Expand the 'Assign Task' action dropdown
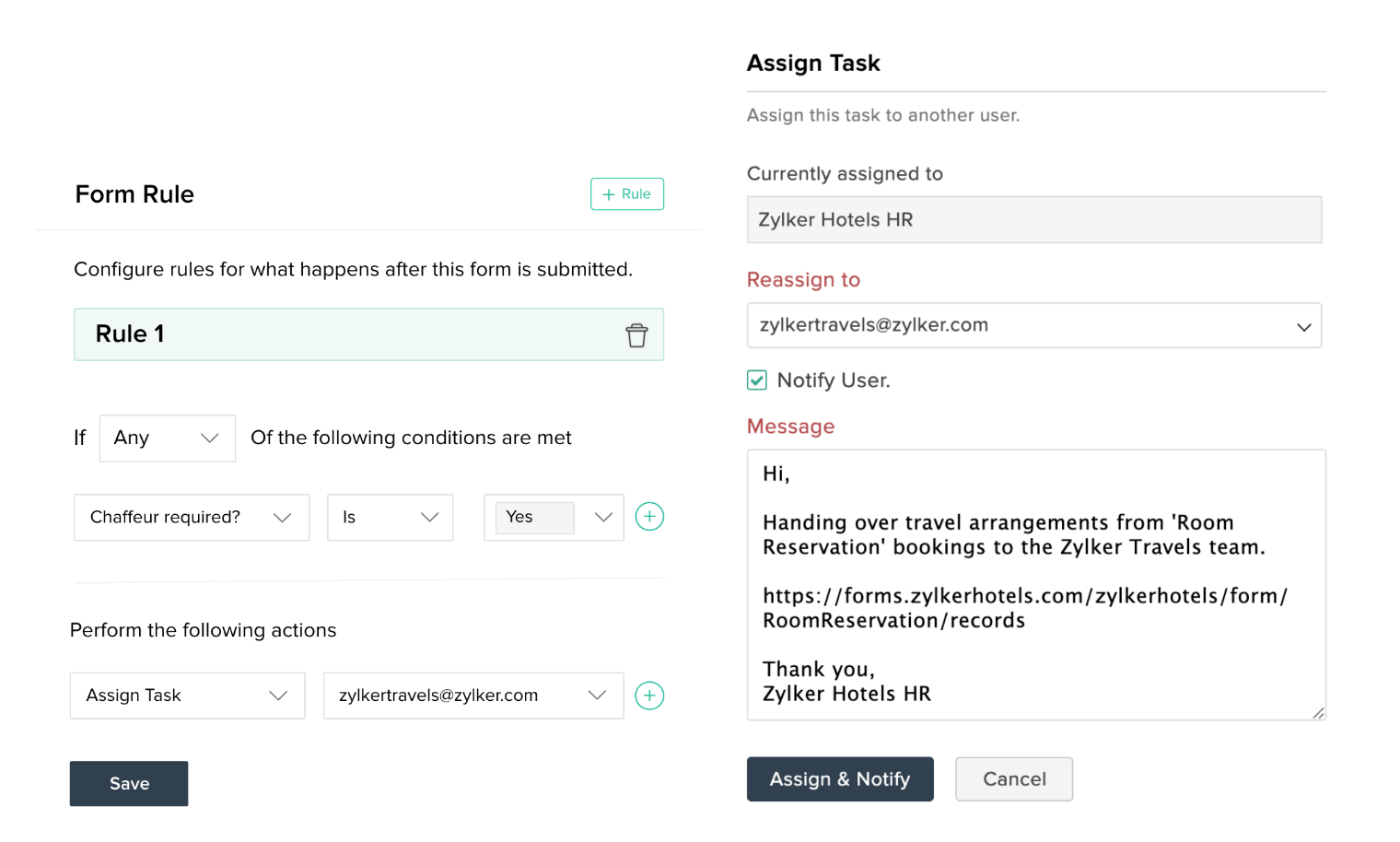This screenshot has height=842, width=1400. [187, 696]
